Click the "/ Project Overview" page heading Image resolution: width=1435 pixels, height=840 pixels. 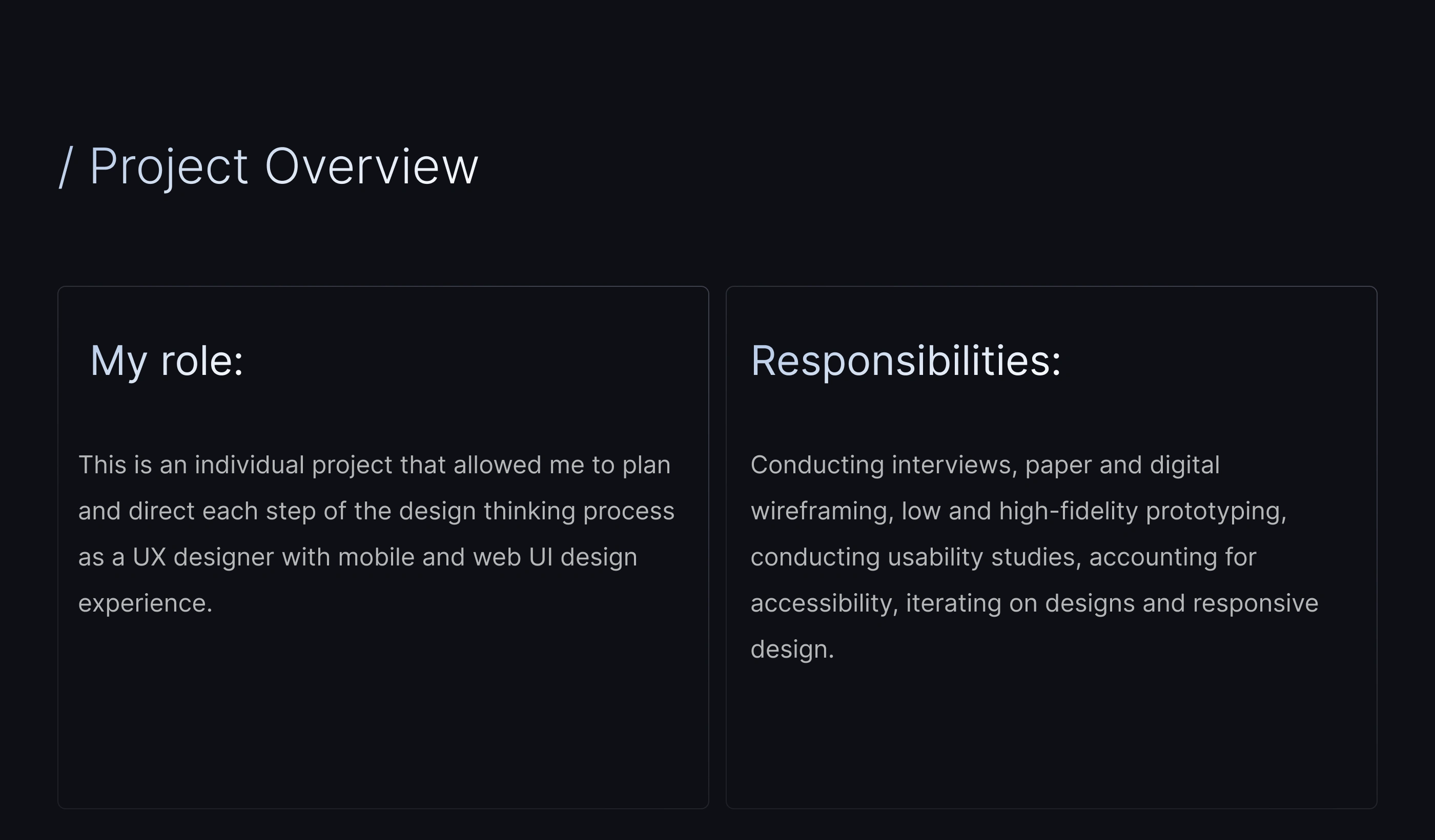click(269, 167)
